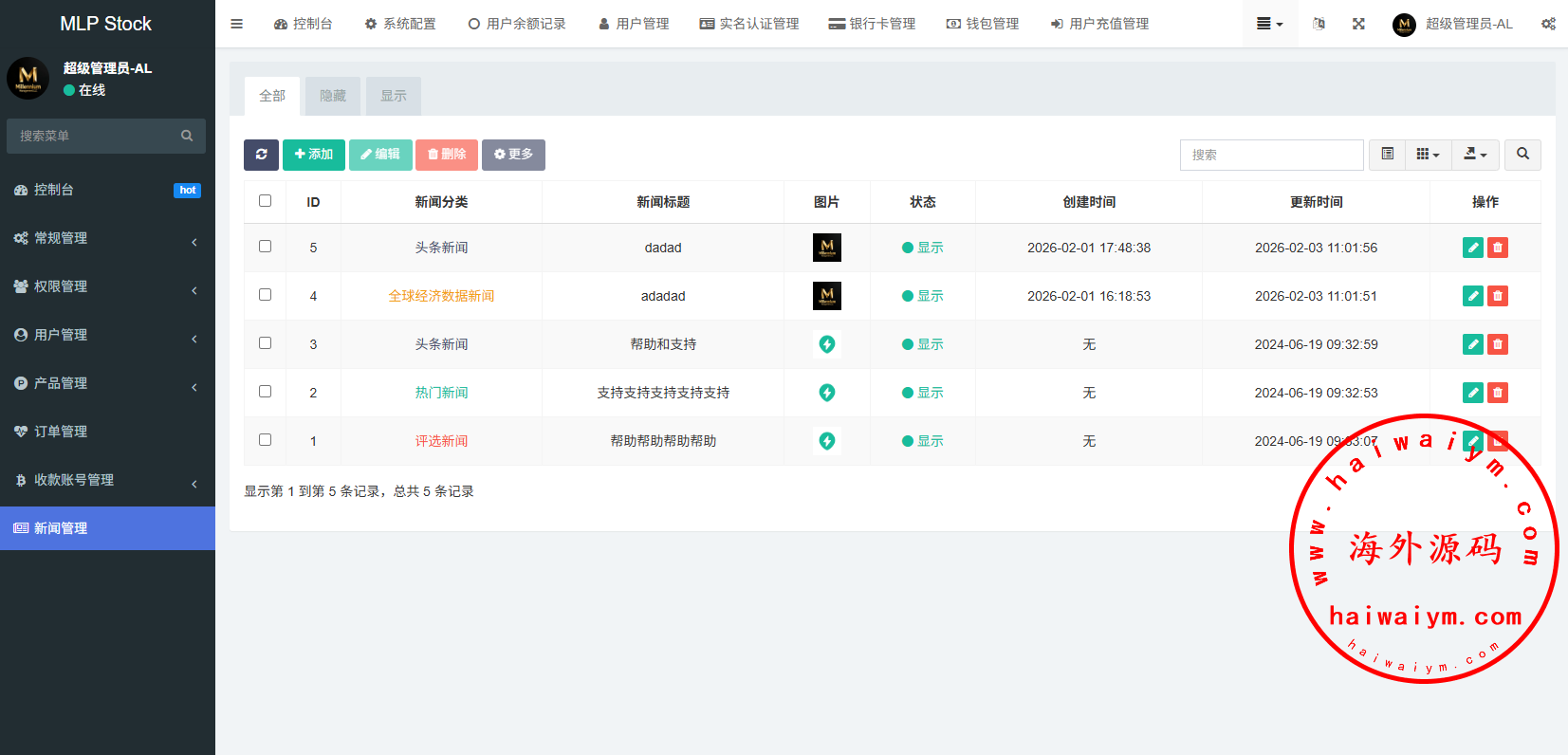Open the columns visibility dropdown
Viewport: 1568px width, 755px height.
click(1428, 155)
